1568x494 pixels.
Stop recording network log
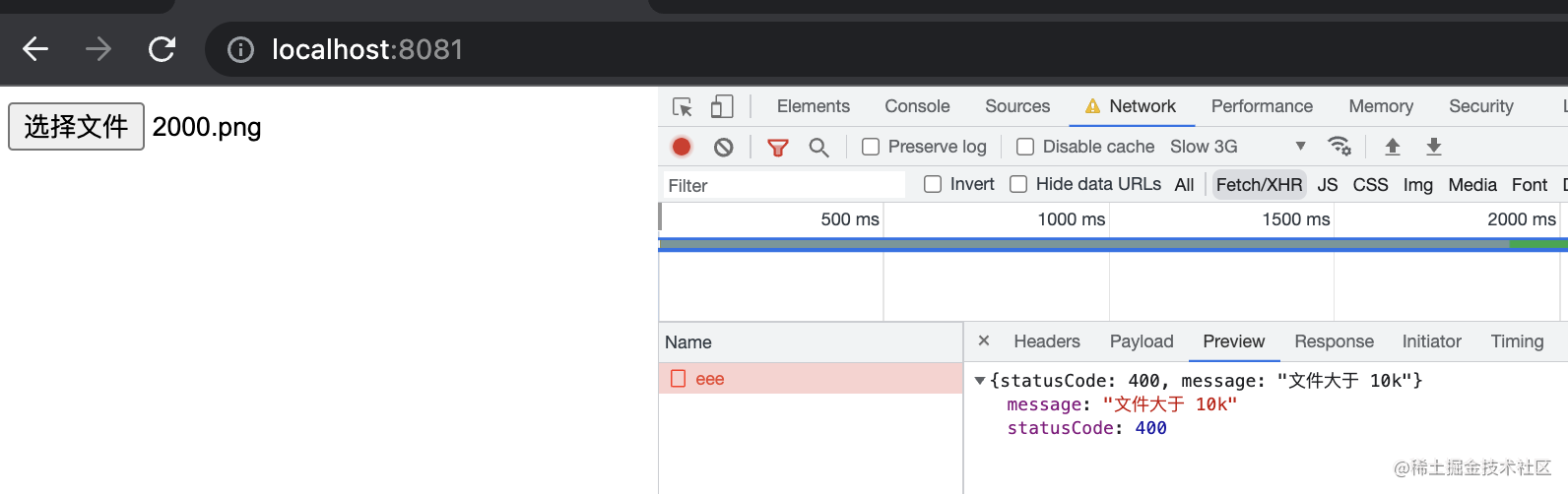coord(682,147)
